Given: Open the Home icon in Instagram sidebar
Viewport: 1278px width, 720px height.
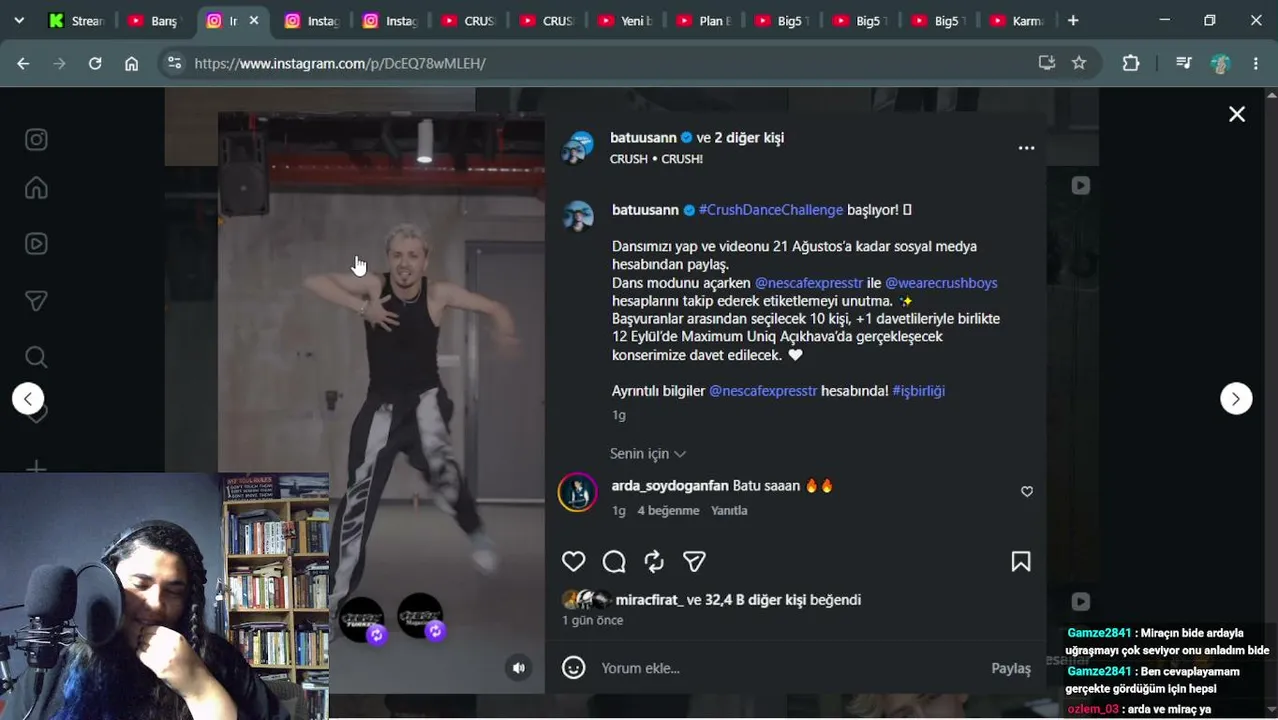Looking at the screenshot, I should [36, 188].
